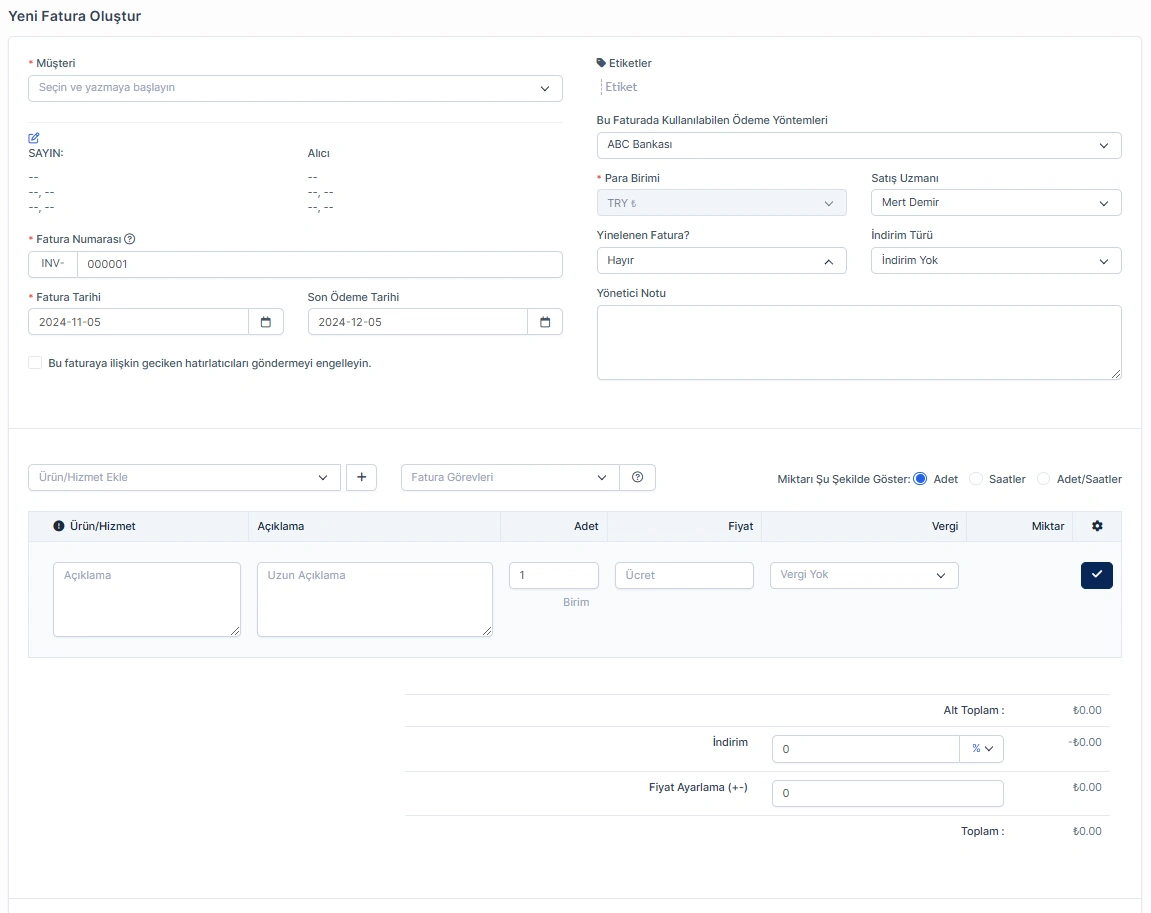Click the Adet quantity input field
Viewport: 1151px width, 913px height.
pos(553,575)
